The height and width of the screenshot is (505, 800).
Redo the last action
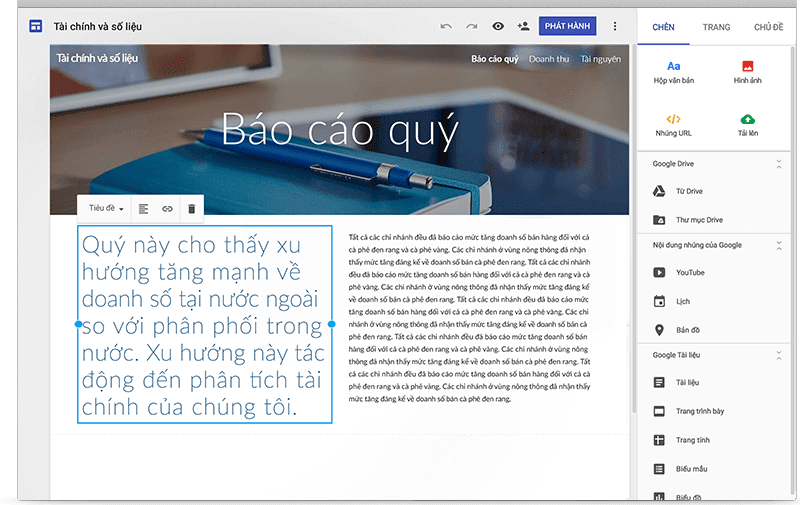pyautogui.click(x=472, y=27)
